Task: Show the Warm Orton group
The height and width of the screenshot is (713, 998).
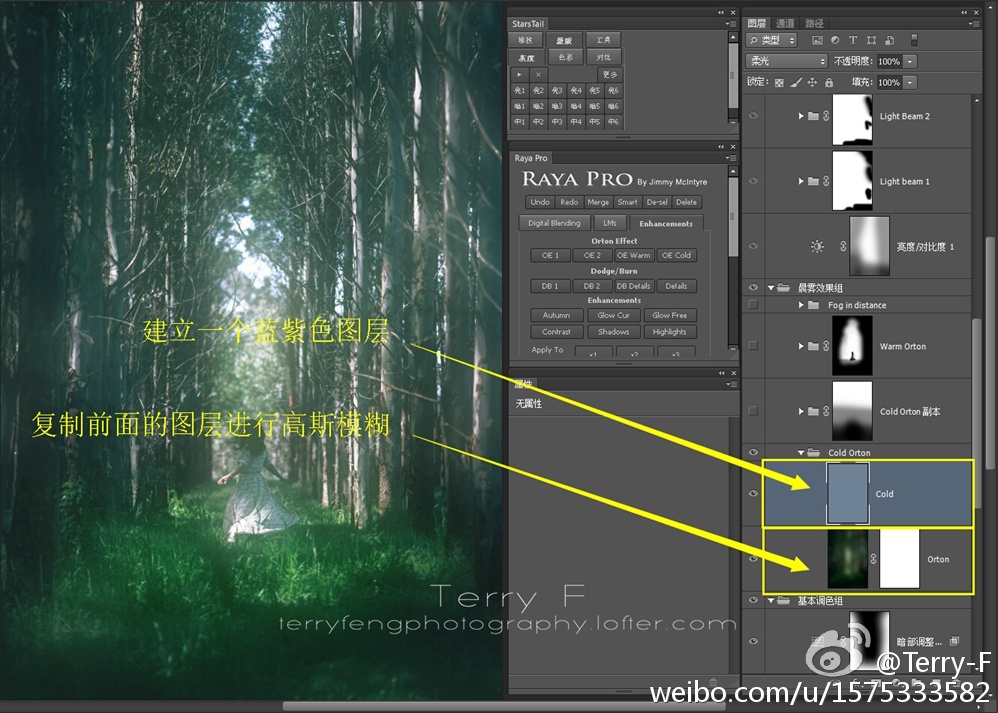Action: [x=754, y=346]
